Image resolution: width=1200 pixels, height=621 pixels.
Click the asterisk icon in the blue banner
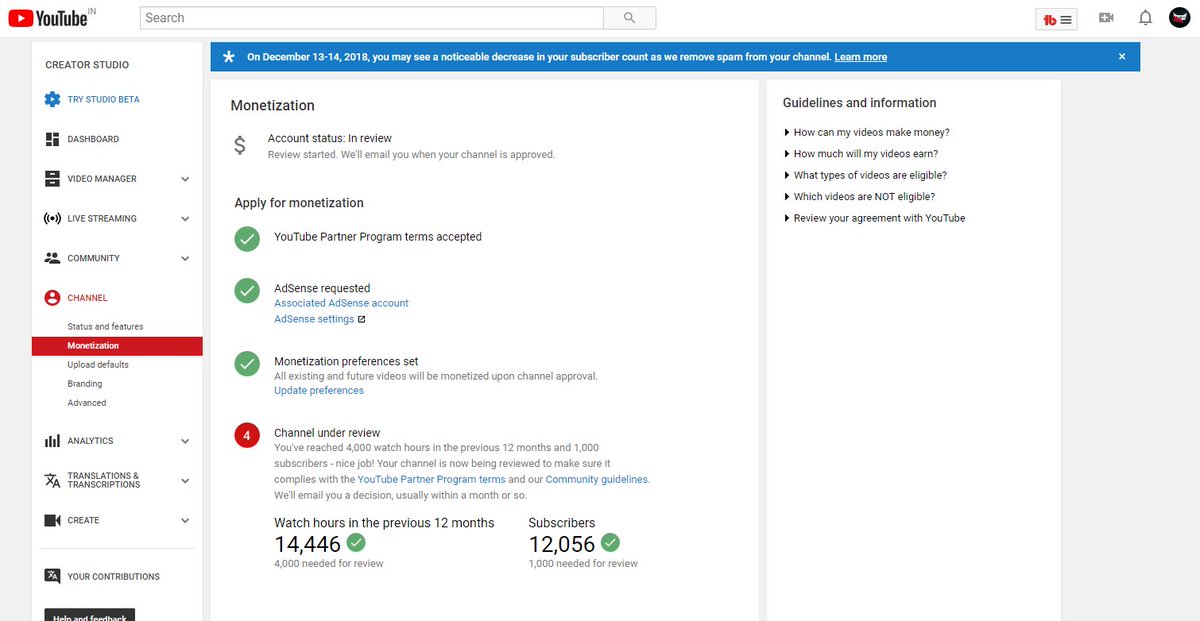pyautogui.click(x=228, y=57)
